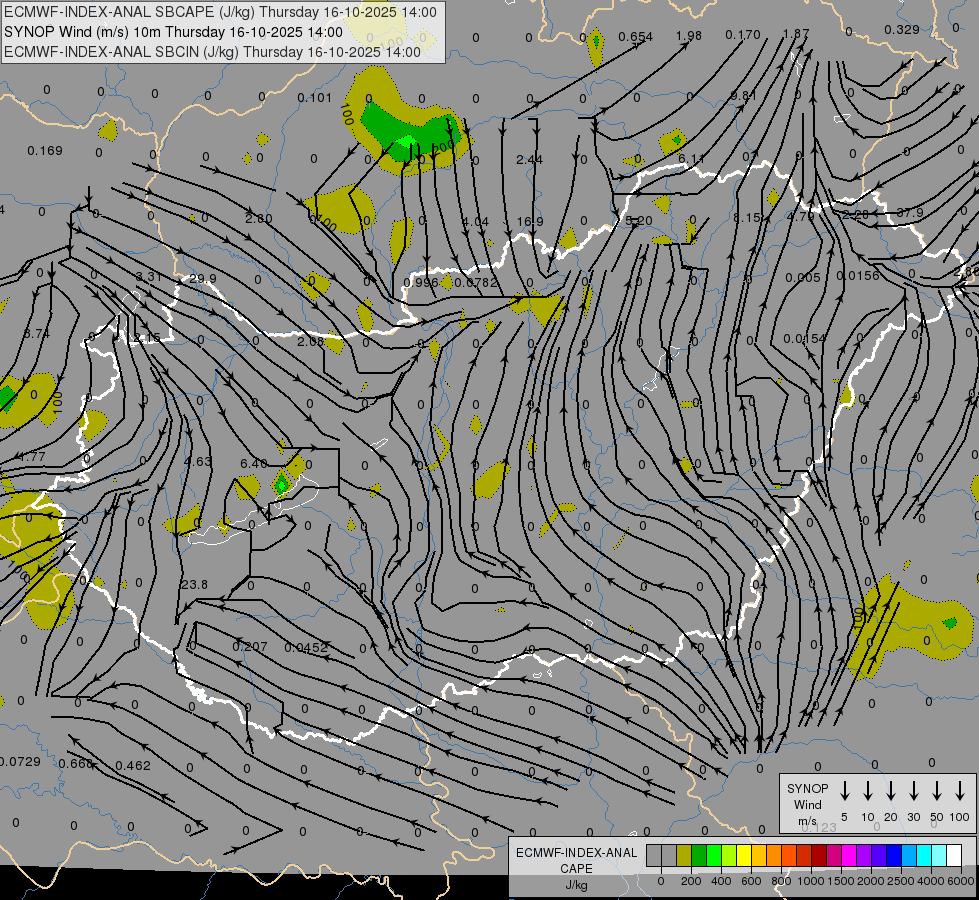The width and height of the screenshot is (979, 900).
Task: Click the 23.8 value on the map
Action: point(194,585)
